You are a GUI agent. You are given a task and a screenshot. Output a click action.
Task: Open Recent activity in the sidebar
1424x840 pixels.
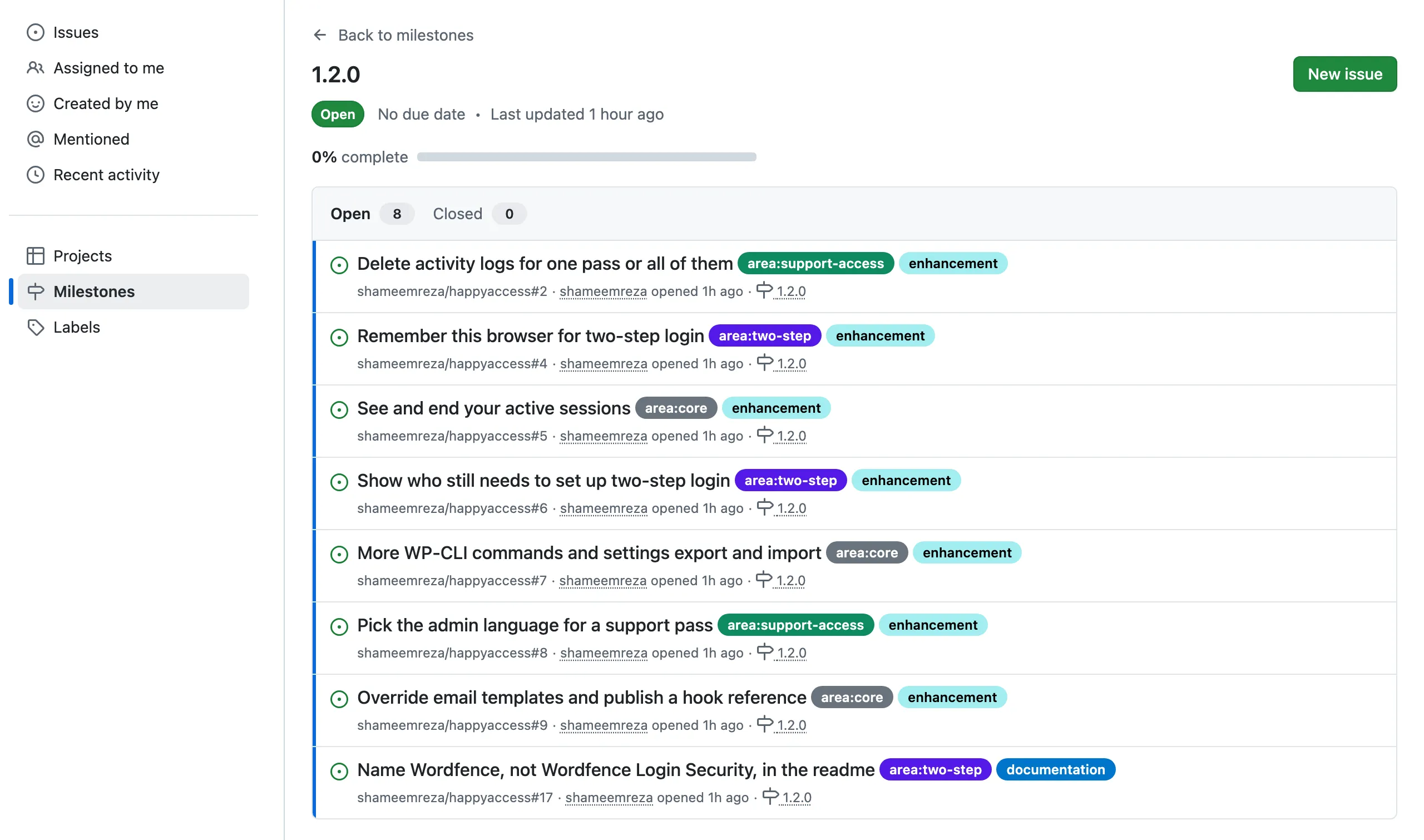(133, 175)
